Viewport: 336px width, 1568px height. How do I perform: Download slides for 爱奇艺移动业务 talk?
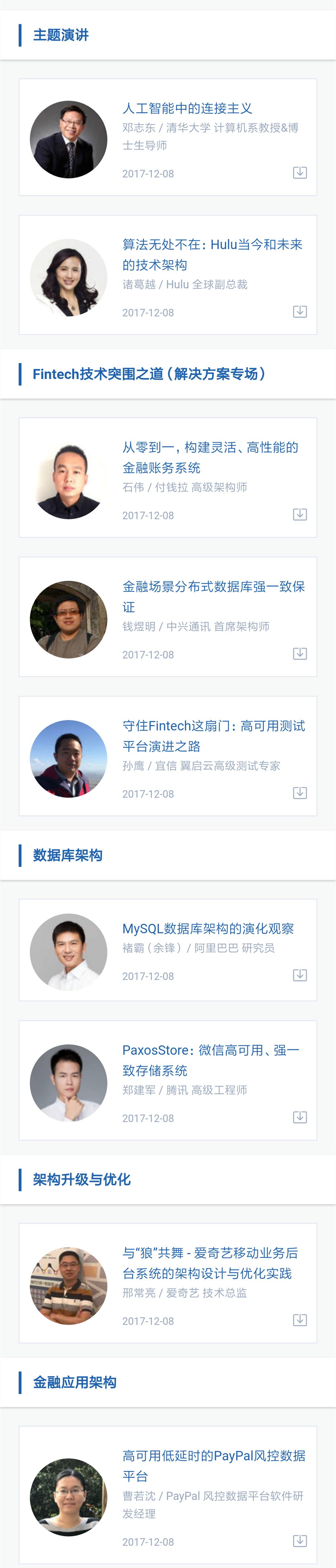(300, 1320)
